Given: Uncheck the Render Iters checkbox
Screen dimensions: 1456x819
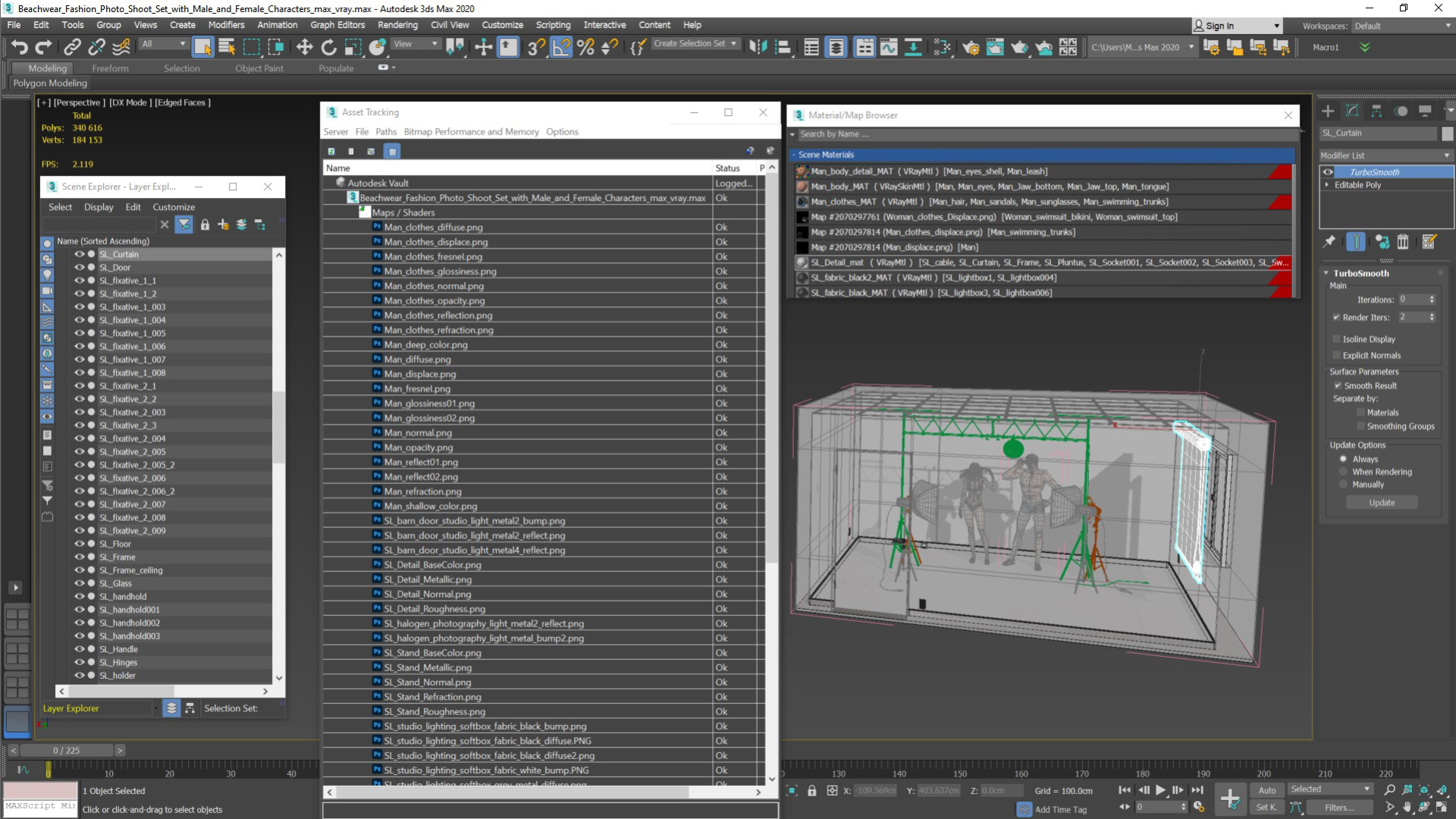Looking at the screenshot, I should (1336, 317).
